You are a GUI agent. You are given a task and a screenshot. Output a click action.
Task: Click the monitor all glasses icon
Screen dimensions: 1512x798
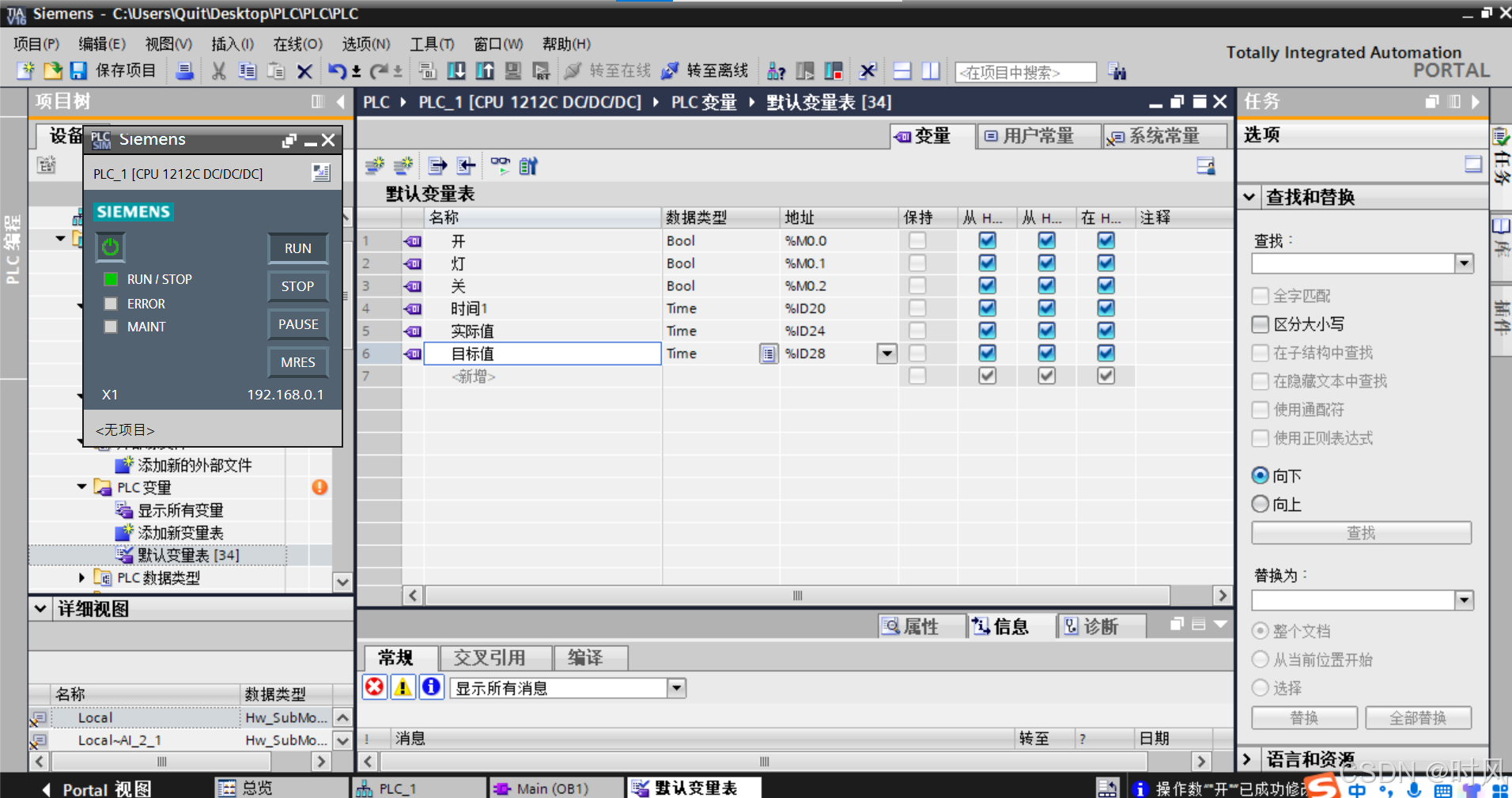(500, 165)
